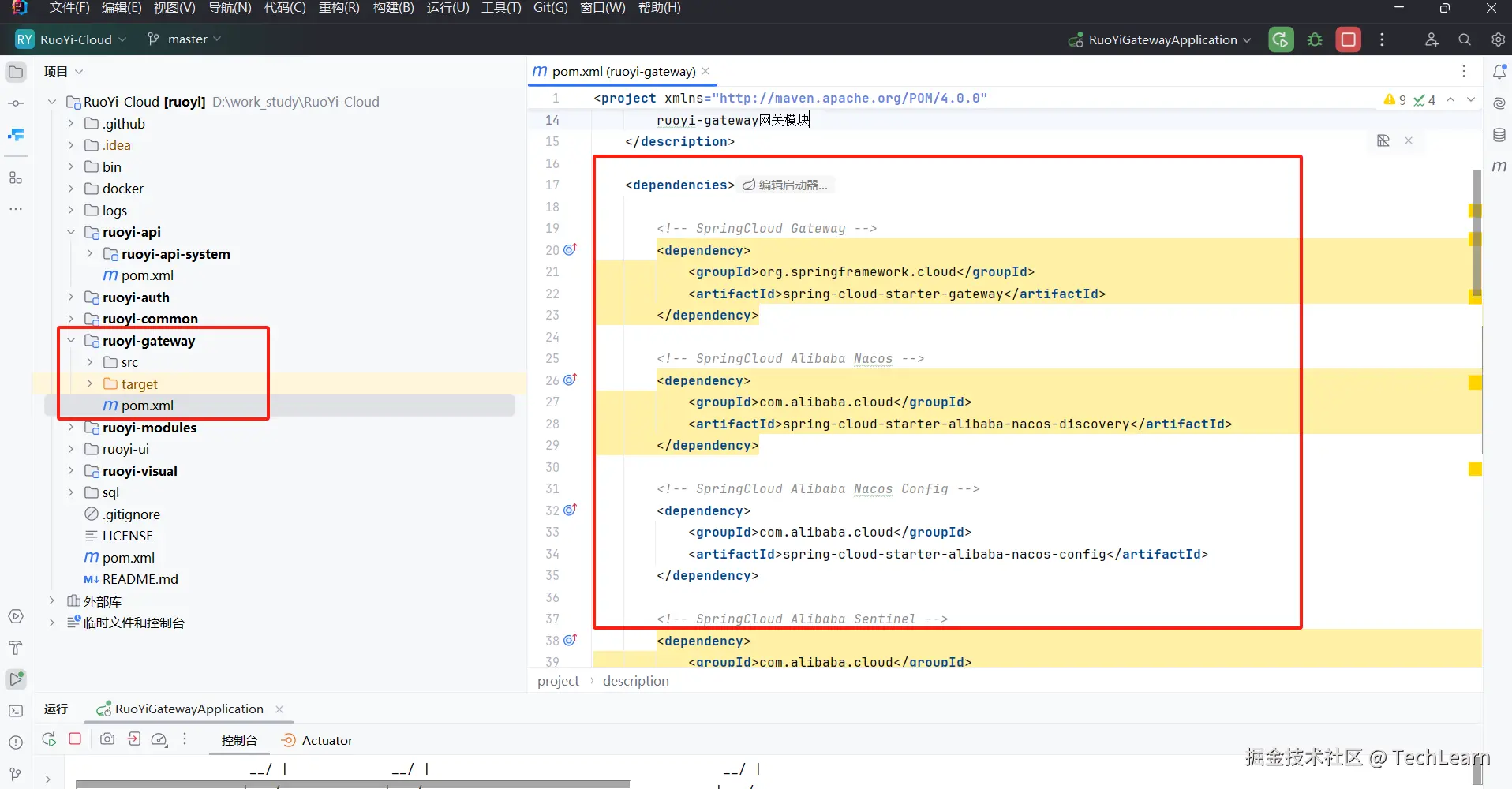Collapse the ruoyi-api module
The height and width of the screenshot is (789, 1512).
click(x=71, y=232)
